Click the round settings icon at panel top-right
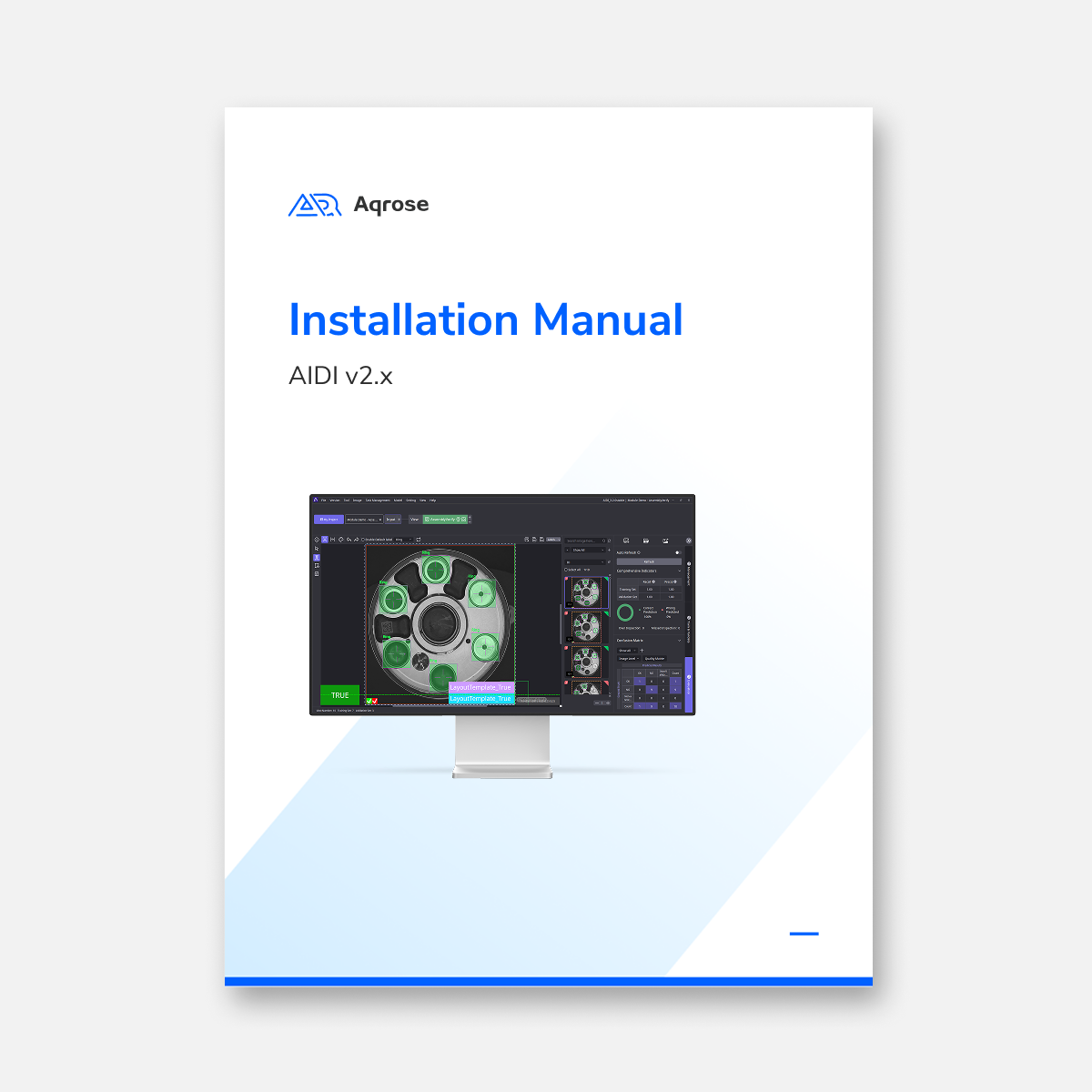Viewport: 1092px width, 1092px height. pos(689,541)
